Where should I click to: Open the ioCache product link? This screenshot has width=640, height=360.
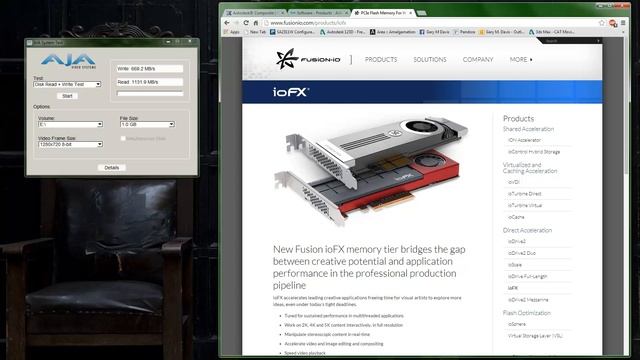(x=516, y=217)
